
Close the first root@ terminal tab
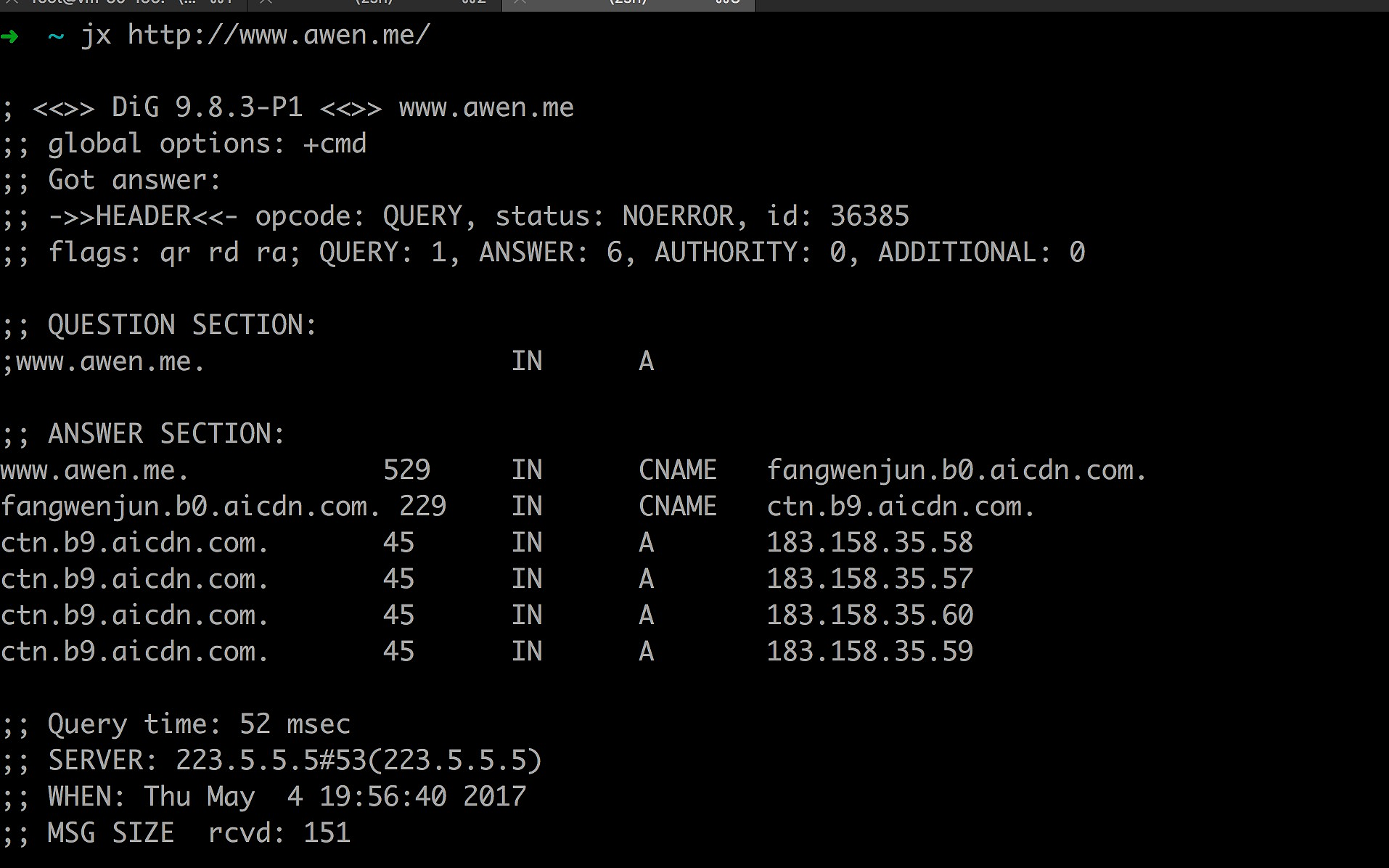11,3
